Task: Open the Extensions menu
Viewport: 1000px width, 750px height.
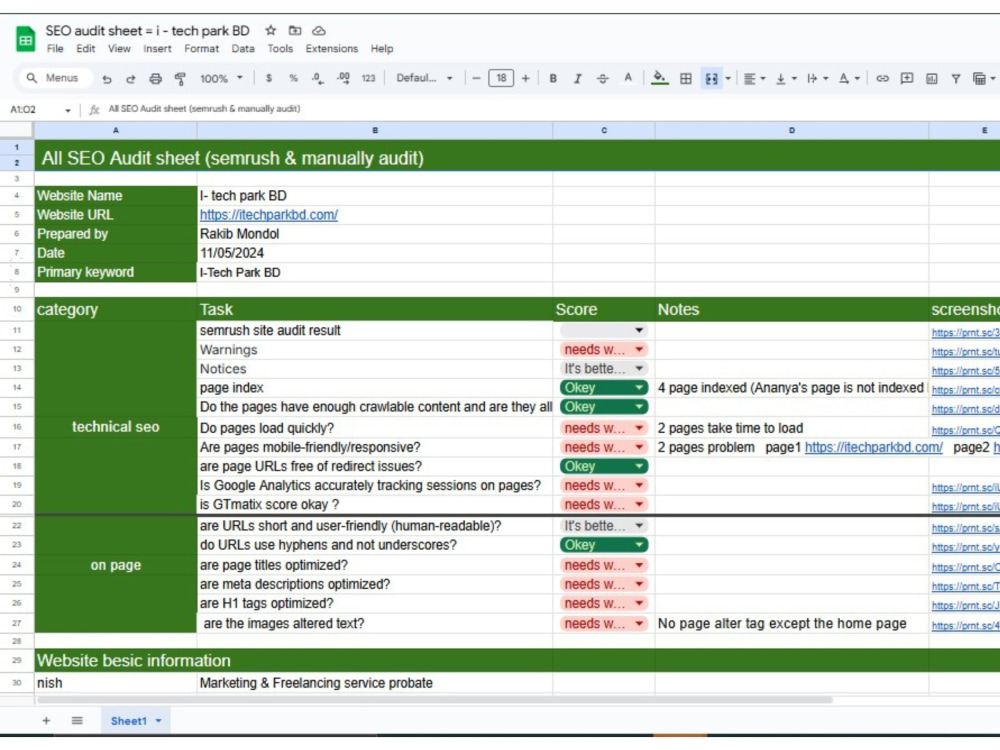Action: pyautogui.click(x=332, y=48)
